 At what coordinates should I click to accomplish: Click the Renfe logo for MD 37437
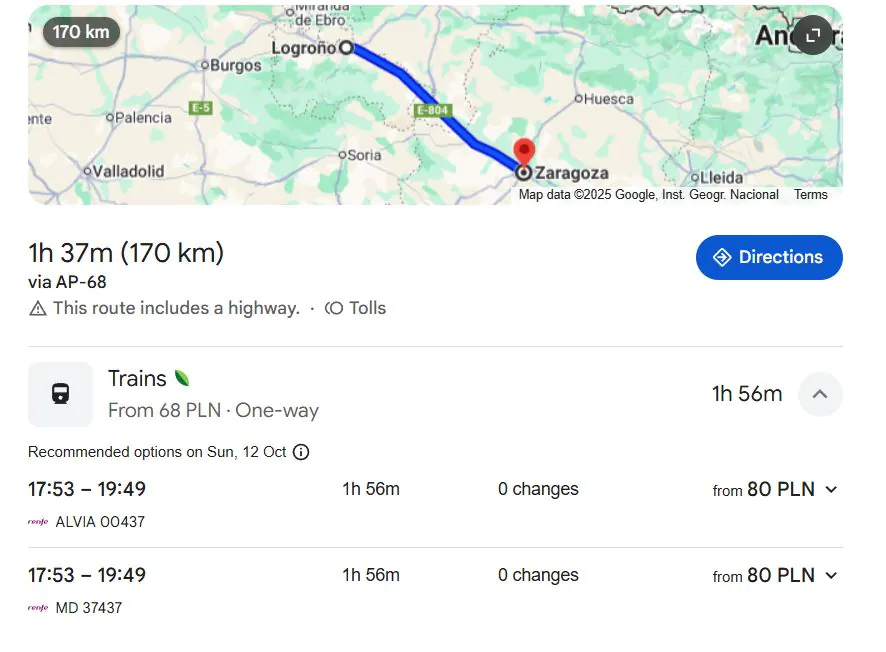click(38, 608)
